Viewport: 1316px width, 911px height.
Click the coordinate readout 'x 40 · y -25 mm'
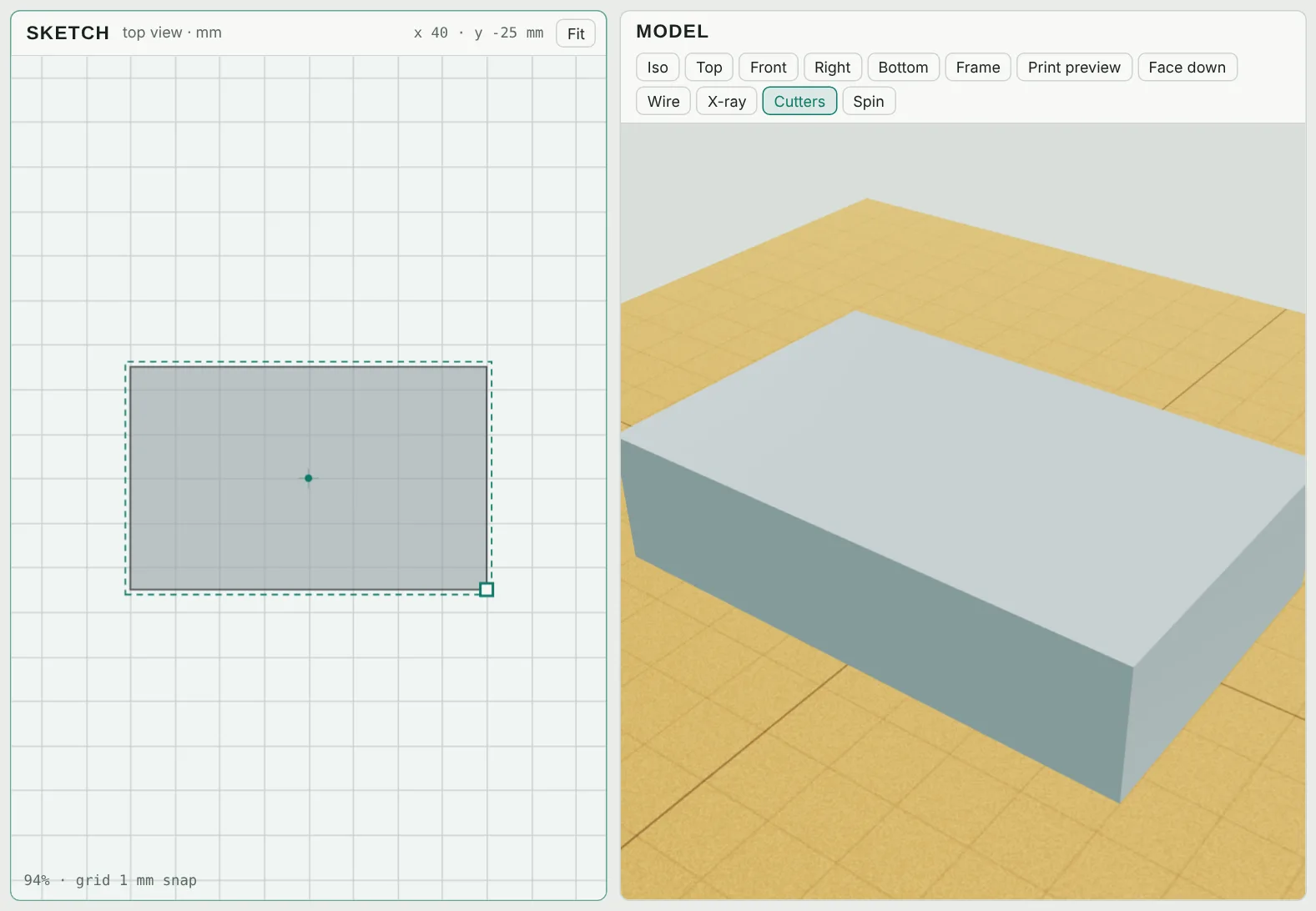tap(478, 33)
